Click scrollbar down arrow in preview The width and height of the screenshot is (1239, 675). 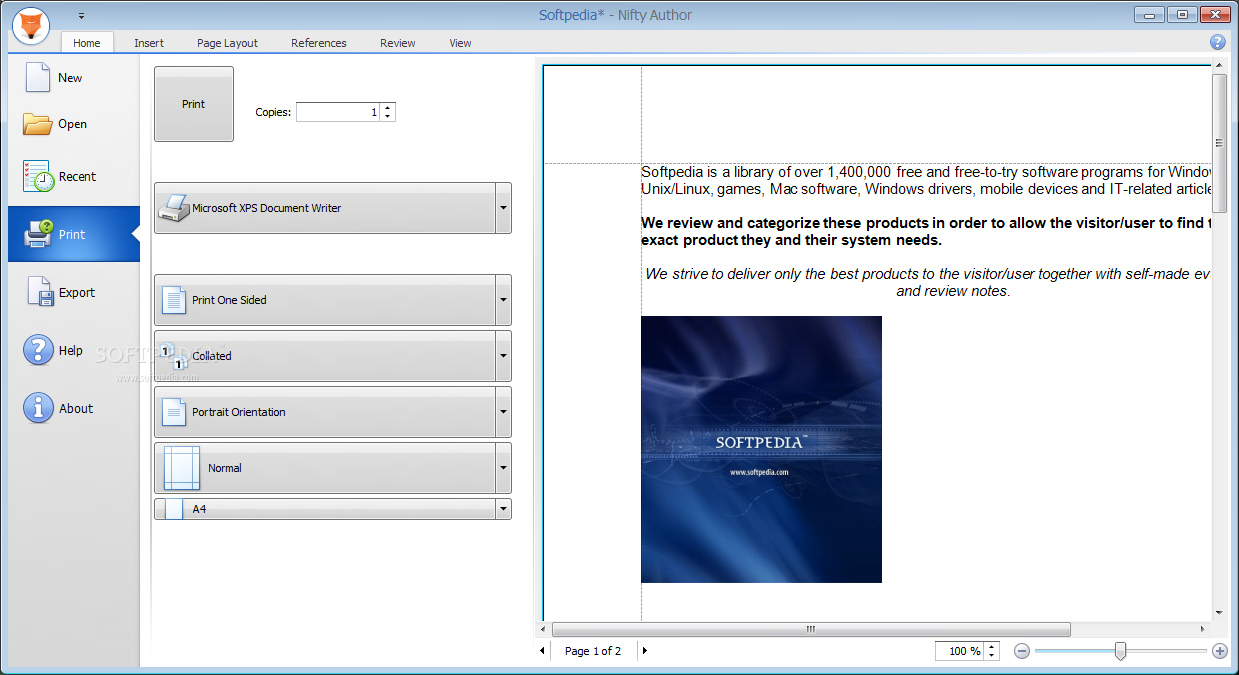point(1219,612)
